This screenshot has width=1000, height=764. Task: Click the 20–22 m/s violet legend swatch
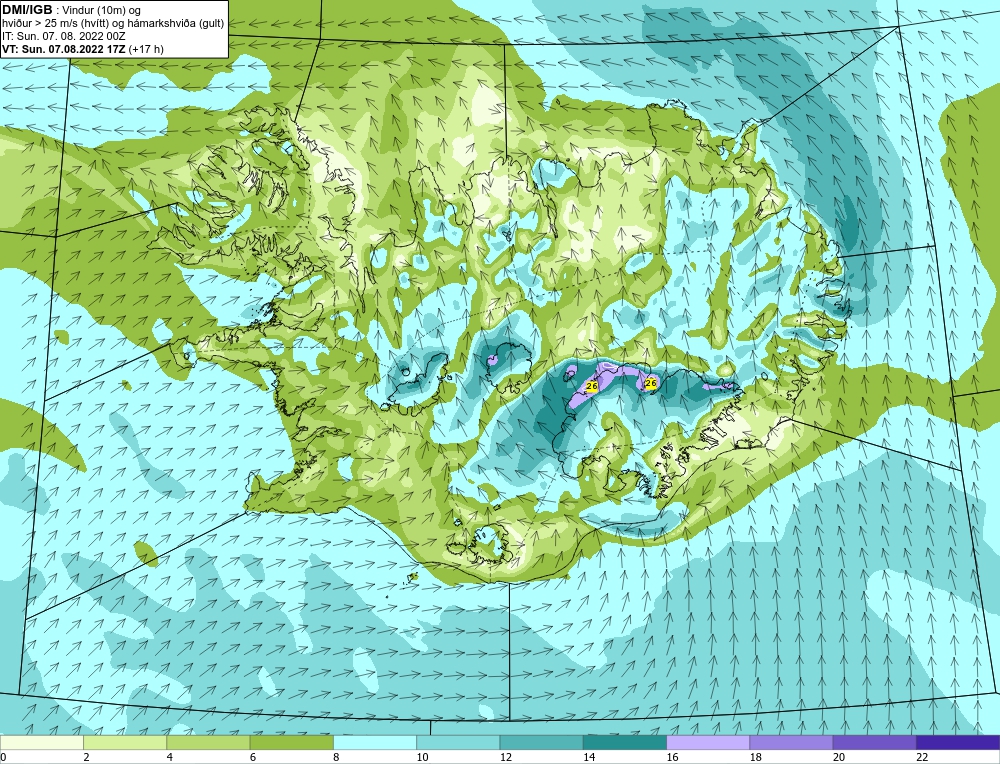[874, 742]
